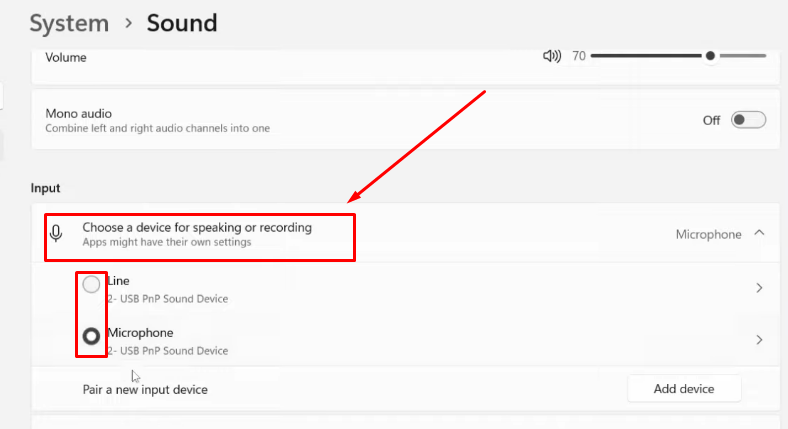Screen dimensions: 788x429
Task: Click the breadcrumb arrow between System and Sound
Action: pos(128,23)
